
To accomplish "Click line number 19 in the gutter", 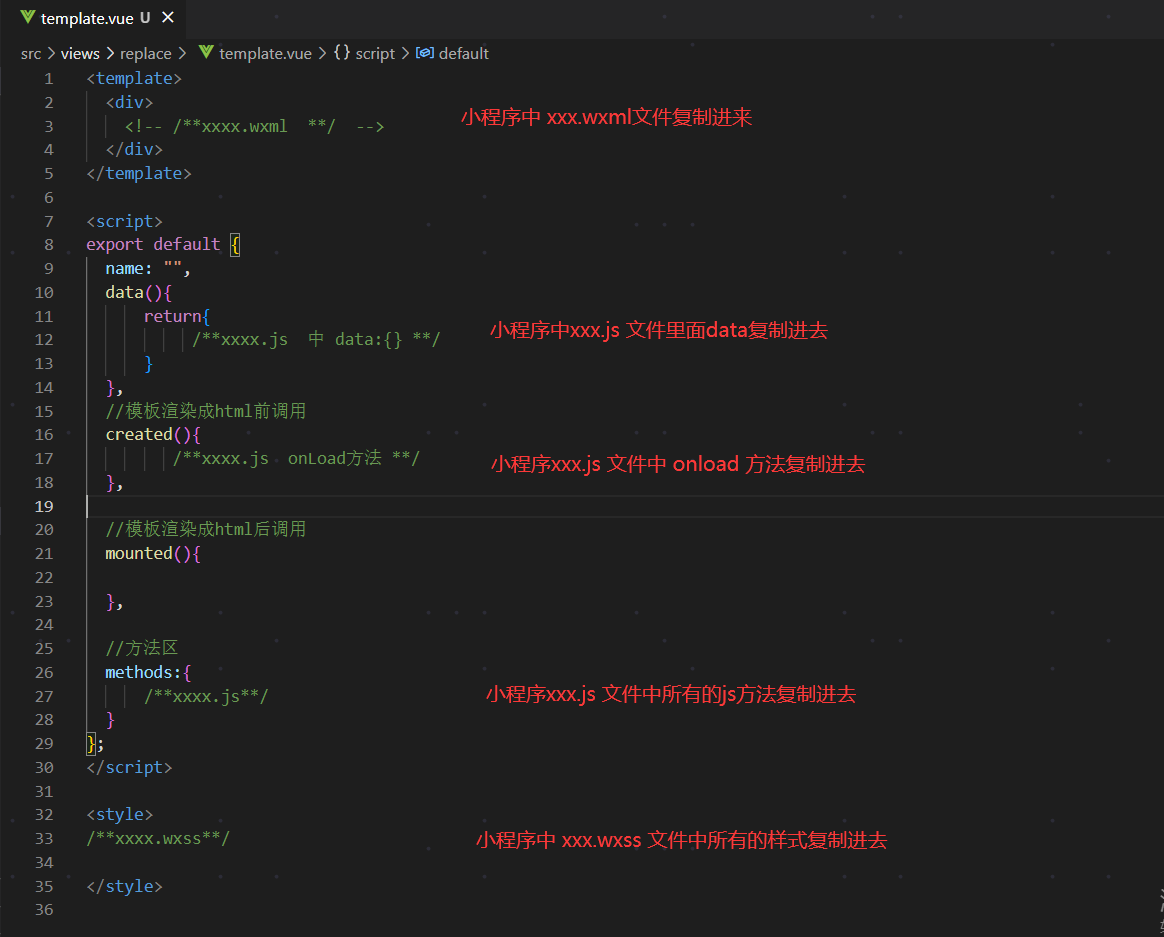I will (x=44, y=506).
